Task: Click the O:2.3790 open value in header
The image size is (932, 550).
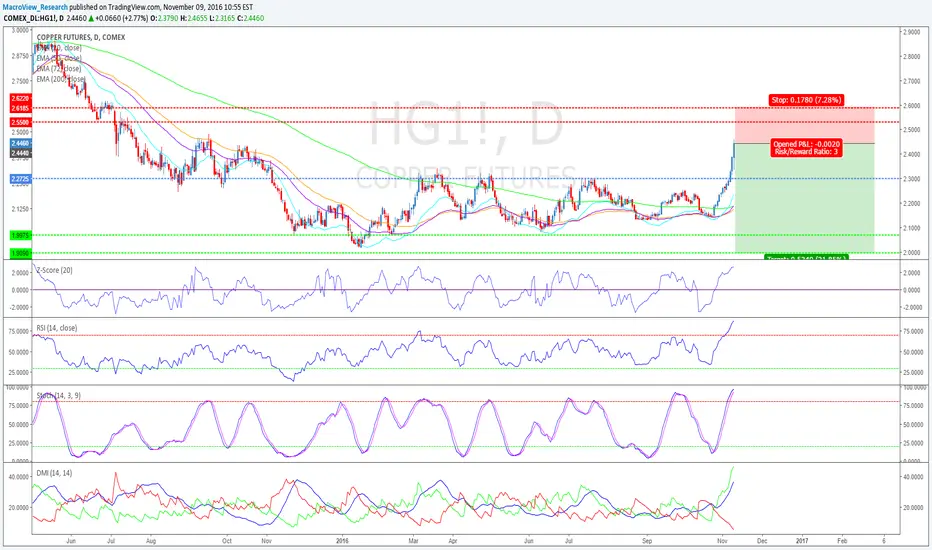Action: click(x=165, y=18)
